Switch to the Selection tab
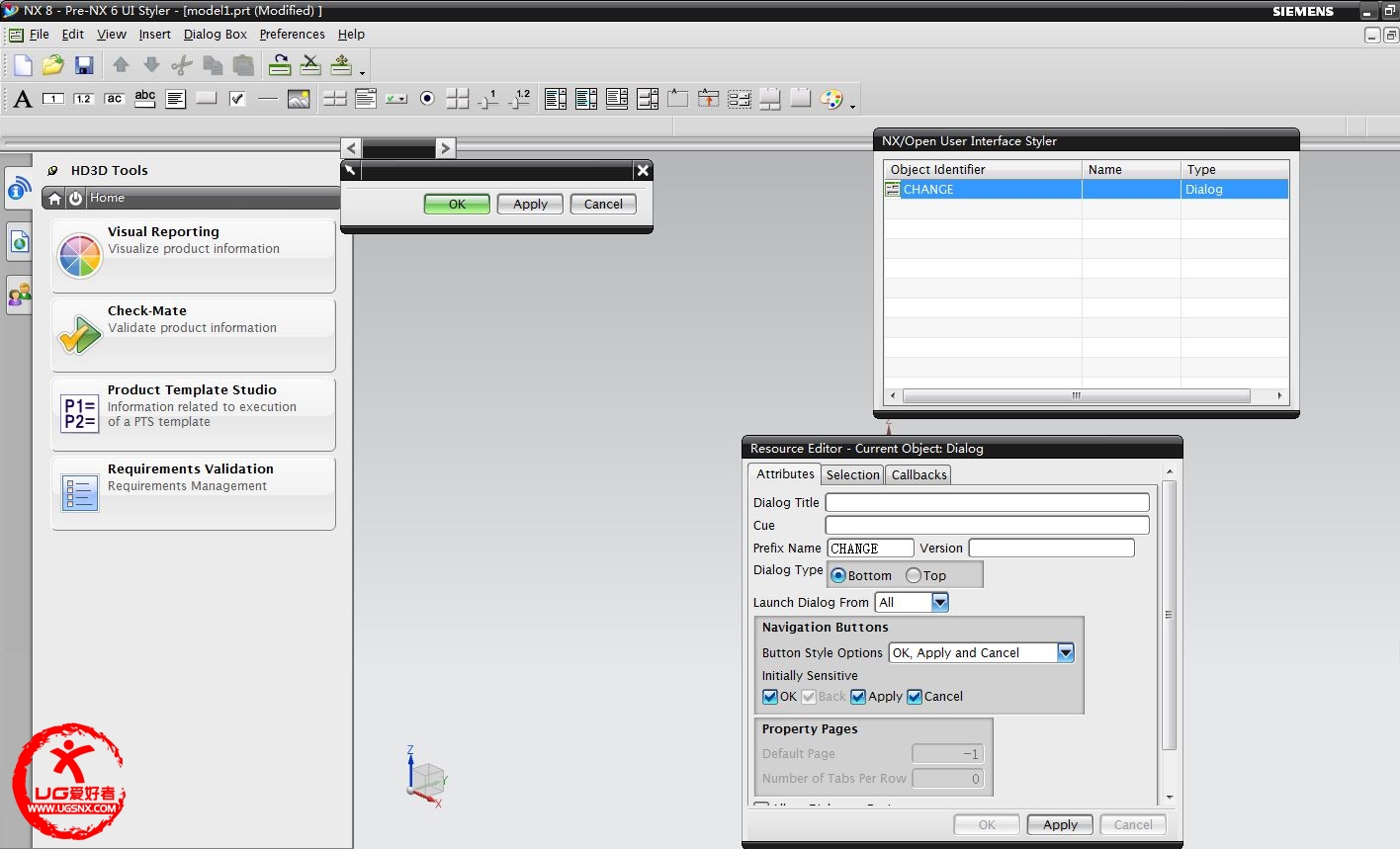Screen dimensions: 1400x849 coord(853,475)
